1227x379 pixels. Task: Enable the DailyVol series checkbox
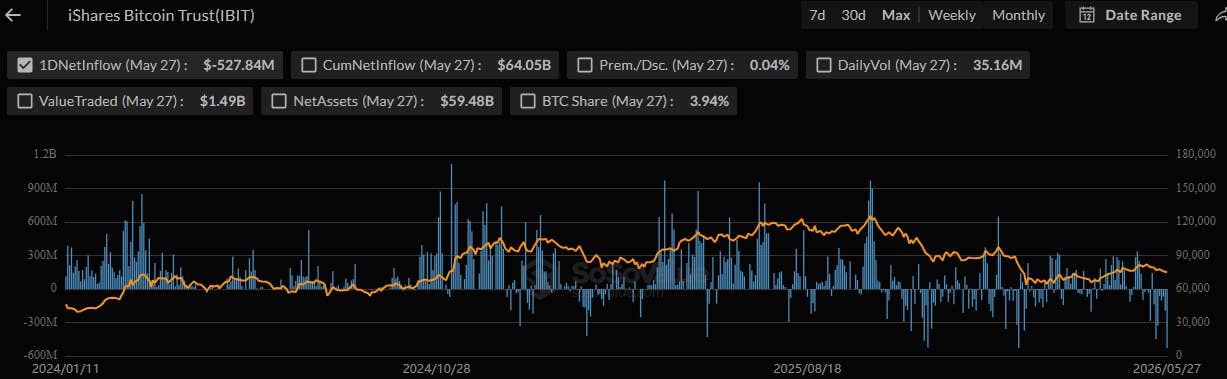824,65
